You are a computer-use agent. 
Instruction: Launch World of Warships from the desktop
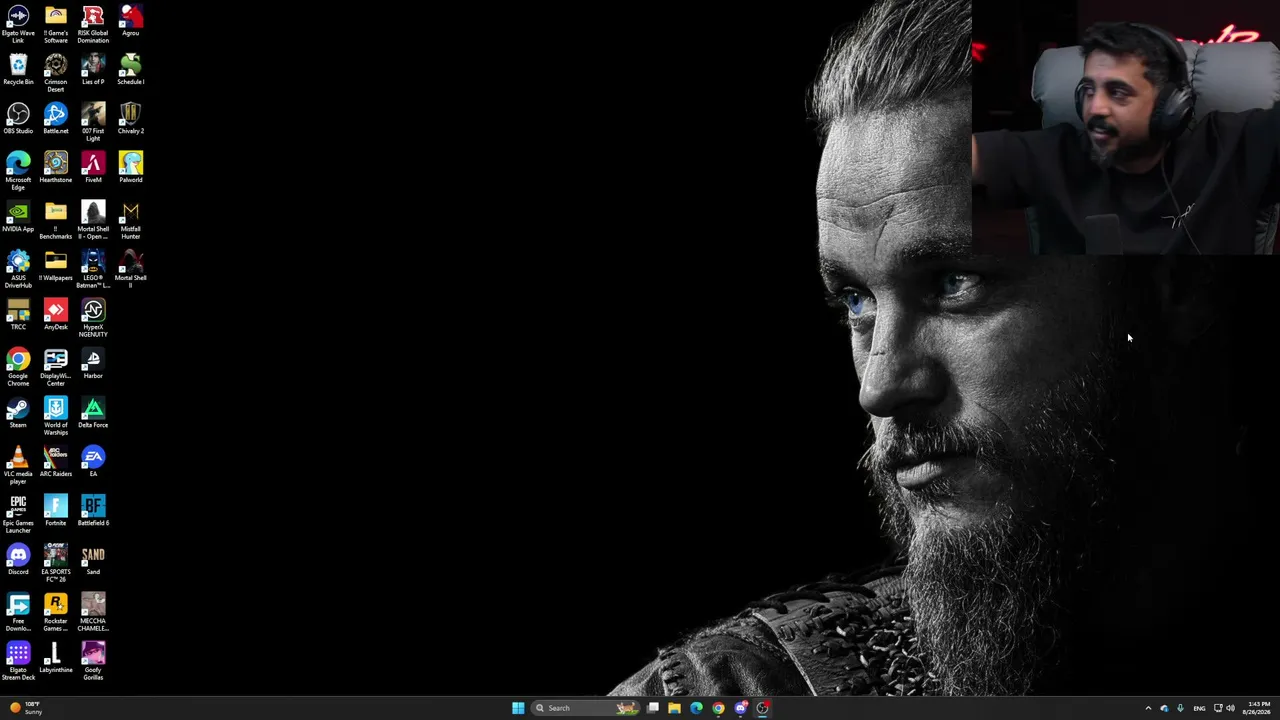56,416
